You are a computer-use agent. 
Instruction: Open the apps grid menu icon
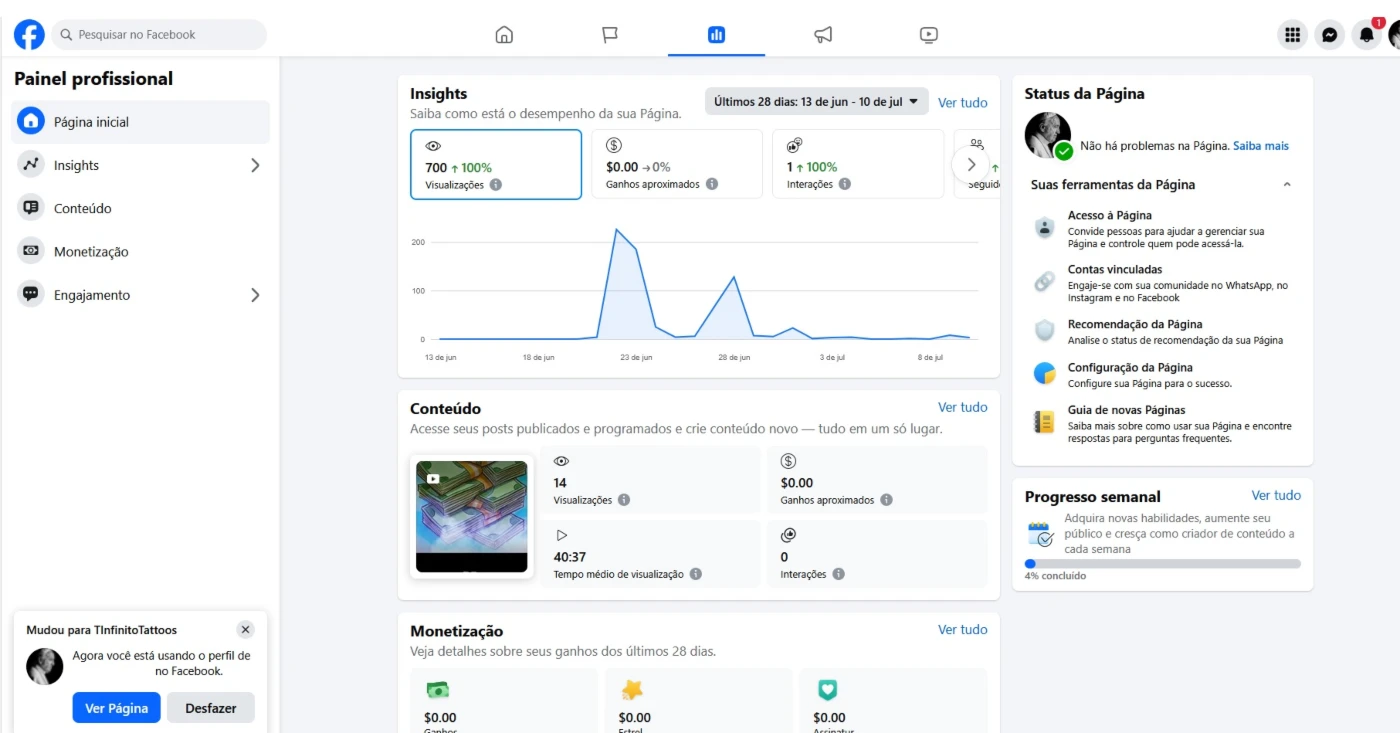click(1293, 35)
